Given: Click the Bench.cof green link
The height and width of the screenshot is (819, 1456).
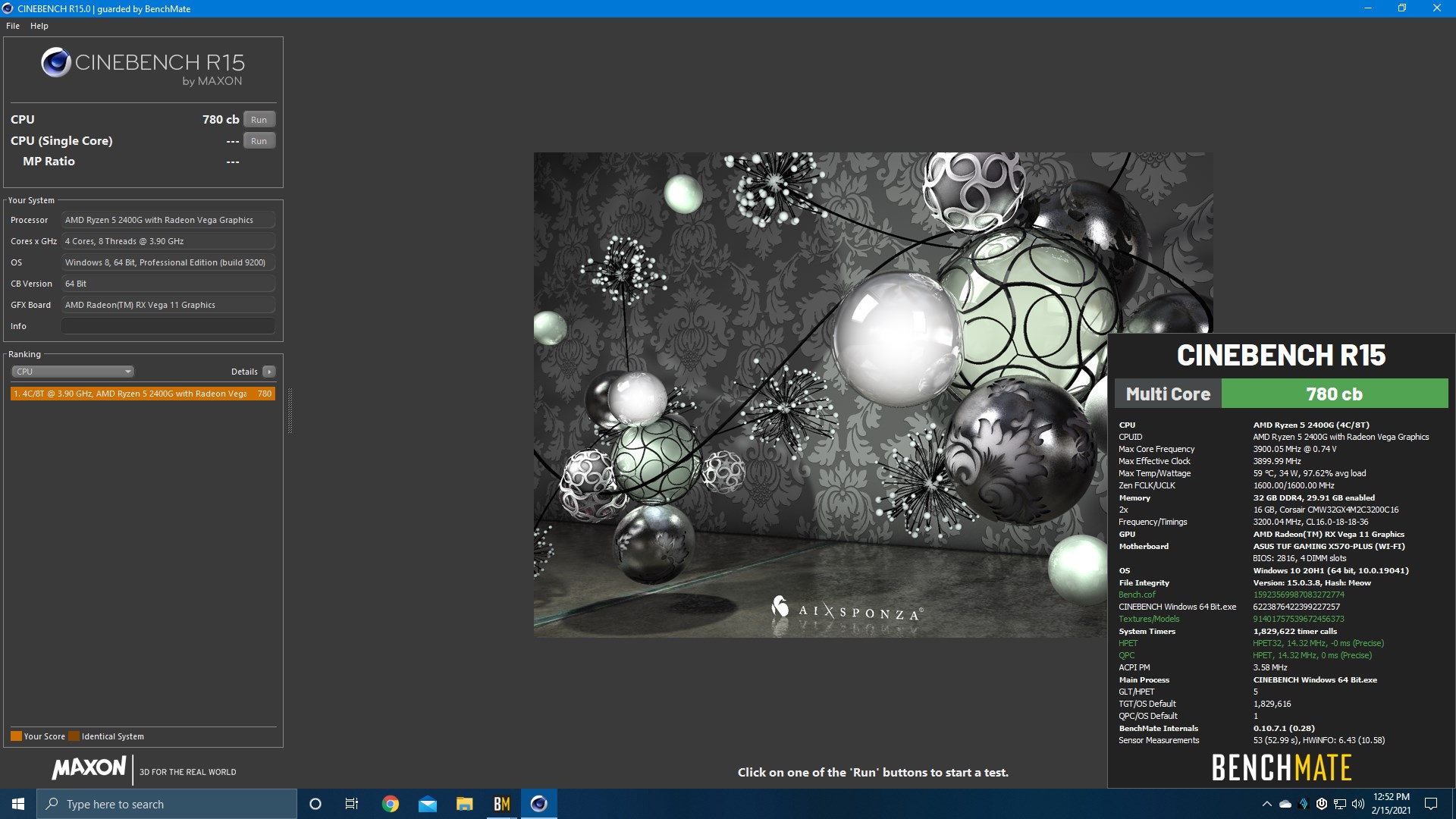Looking at the screenshot, I should [x=1137, y=595].
